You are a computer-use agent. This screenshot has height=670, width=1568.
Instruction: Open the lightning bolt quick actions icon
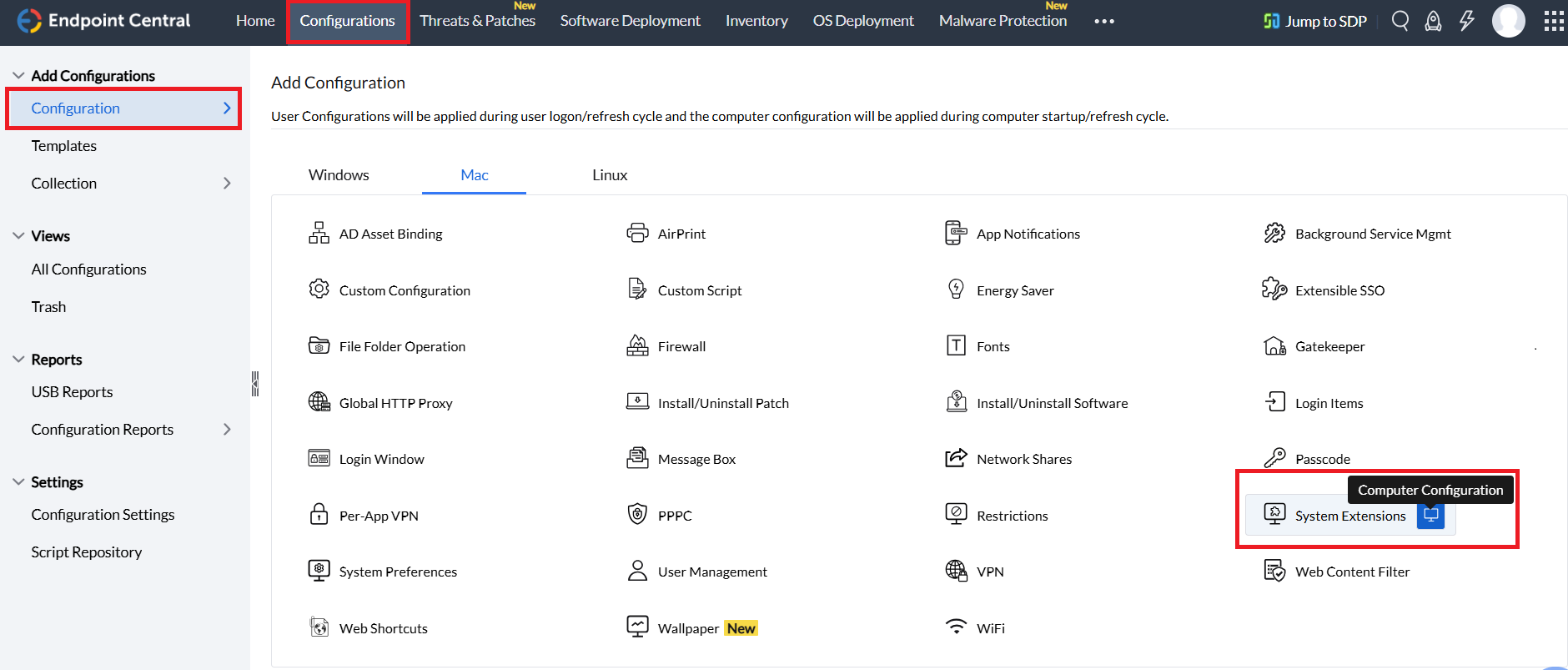1467,21
